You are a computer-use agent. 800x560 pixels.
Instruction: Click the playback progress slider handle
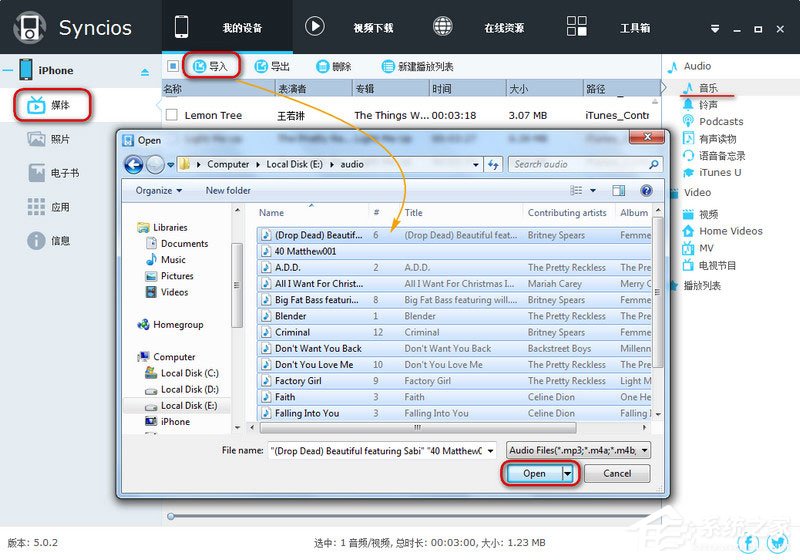170,516
